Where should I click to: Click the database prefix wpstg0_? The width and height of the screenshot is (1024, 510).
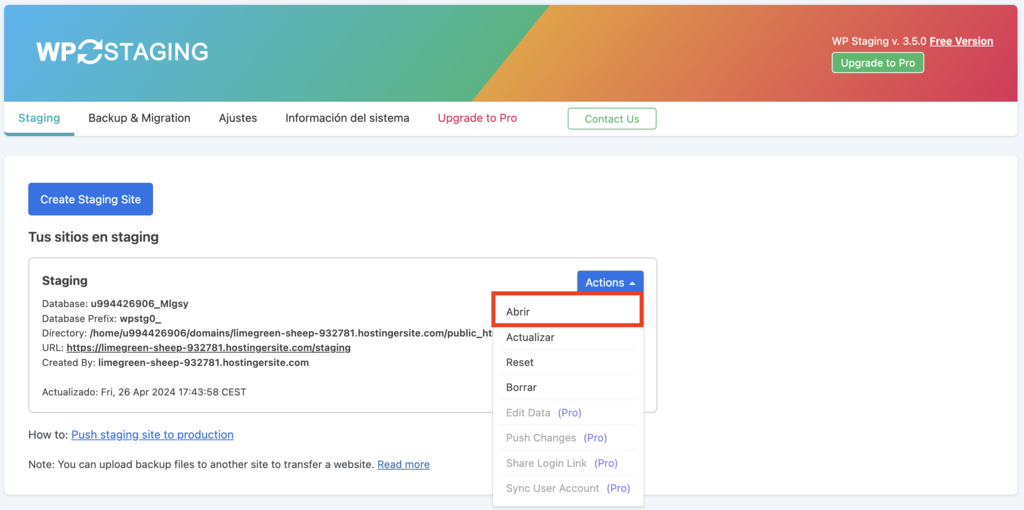(140, 319)
